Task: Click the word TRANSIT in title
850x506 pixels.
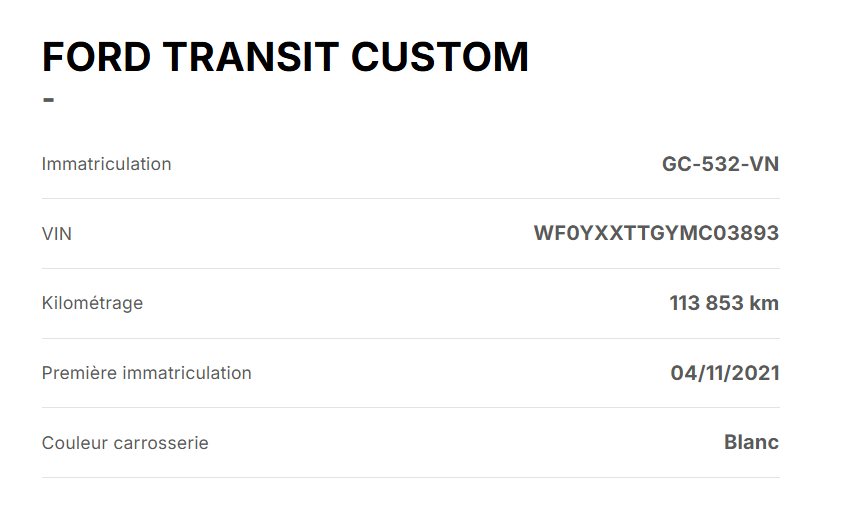Action: (251, 57)
